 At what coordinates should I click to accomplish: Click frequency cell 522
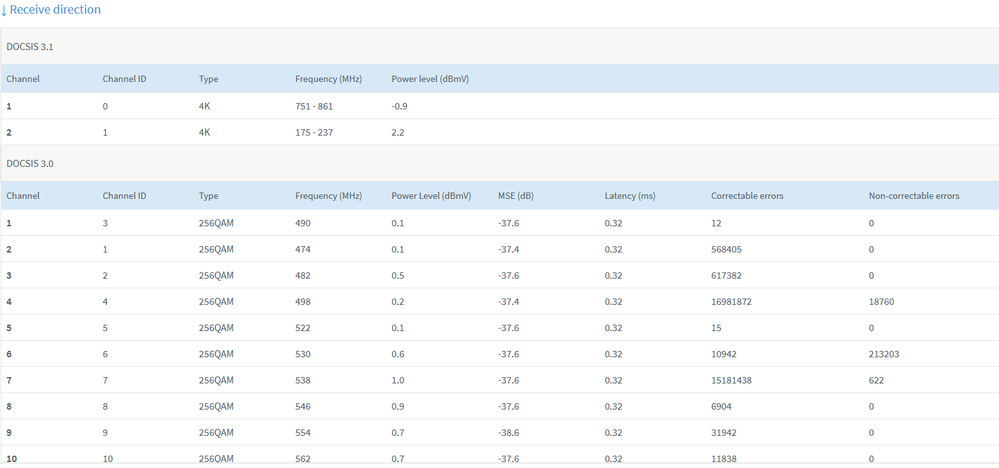click(x=303, y=328)
